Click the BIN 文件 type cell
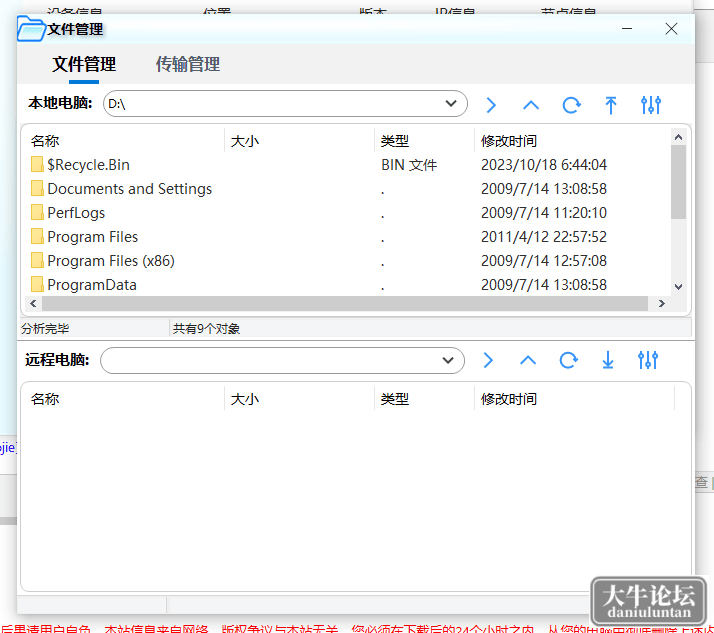The width and height of the screenshot is (714, 633). coord(409,164)
